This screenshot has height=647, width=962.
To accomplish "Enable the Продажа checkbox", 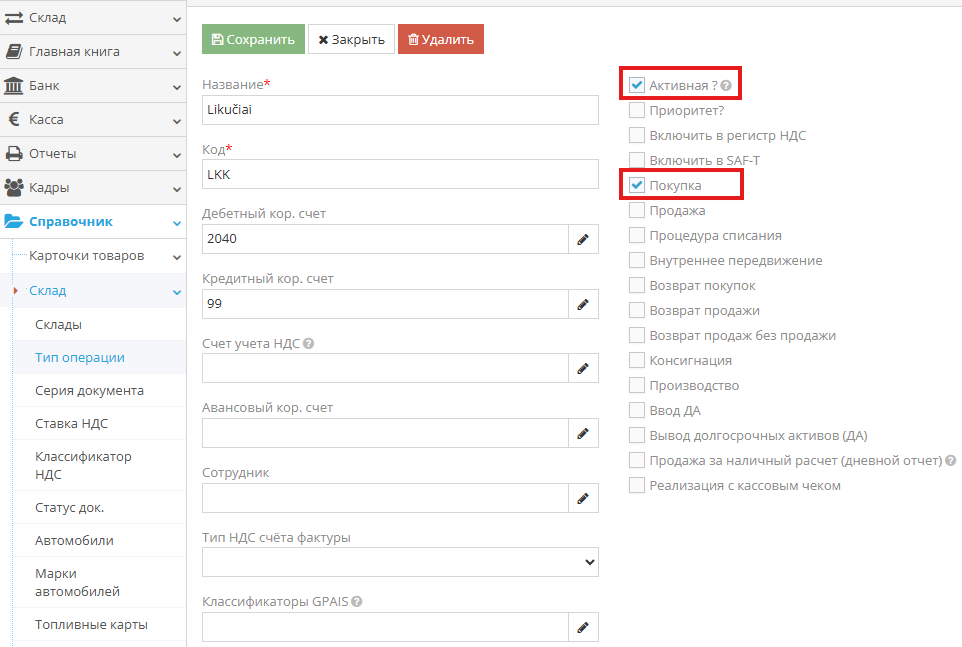I will [637, 211].
